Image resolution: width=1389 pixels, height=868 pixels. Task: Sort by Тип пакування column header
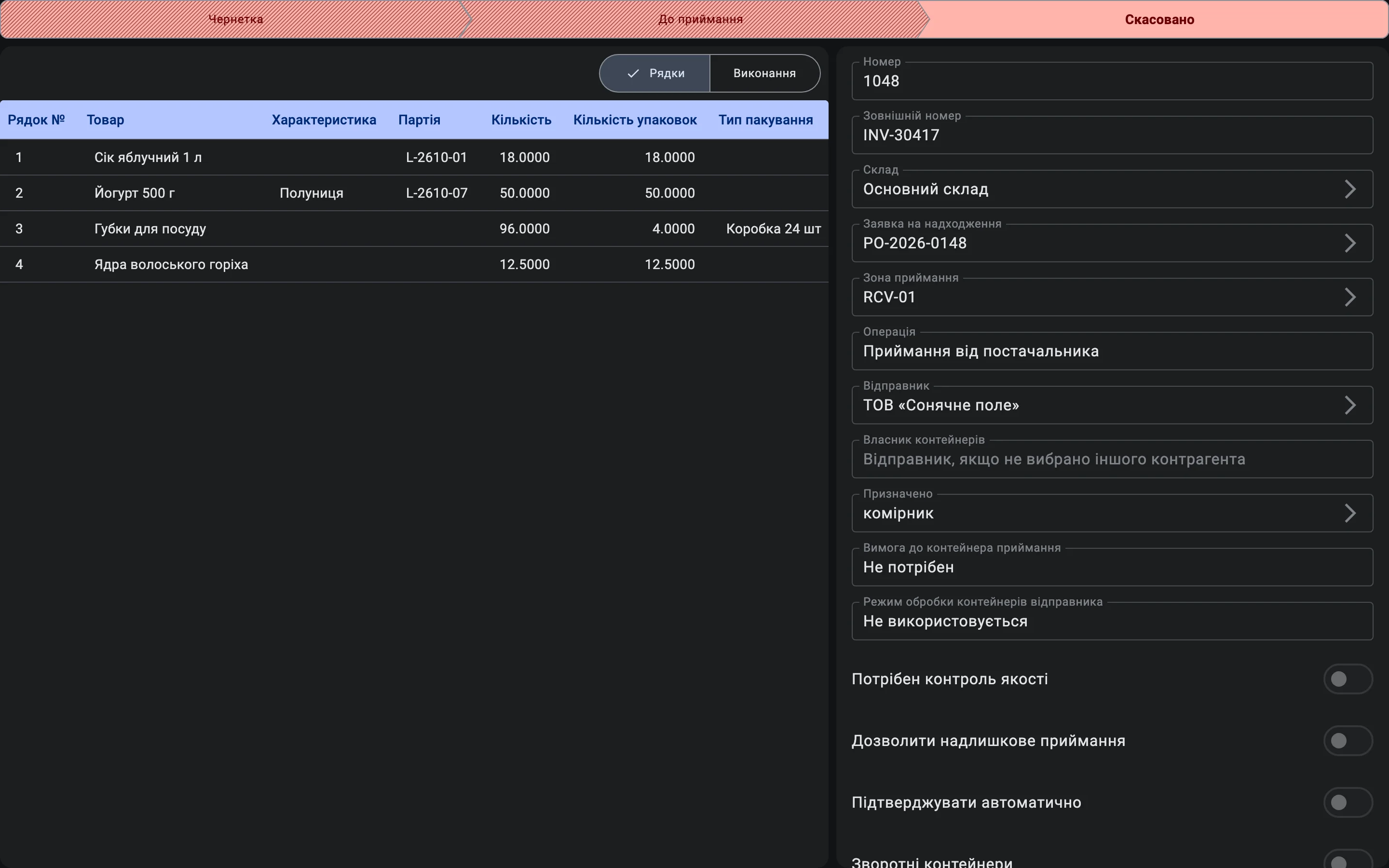[766, 120]
